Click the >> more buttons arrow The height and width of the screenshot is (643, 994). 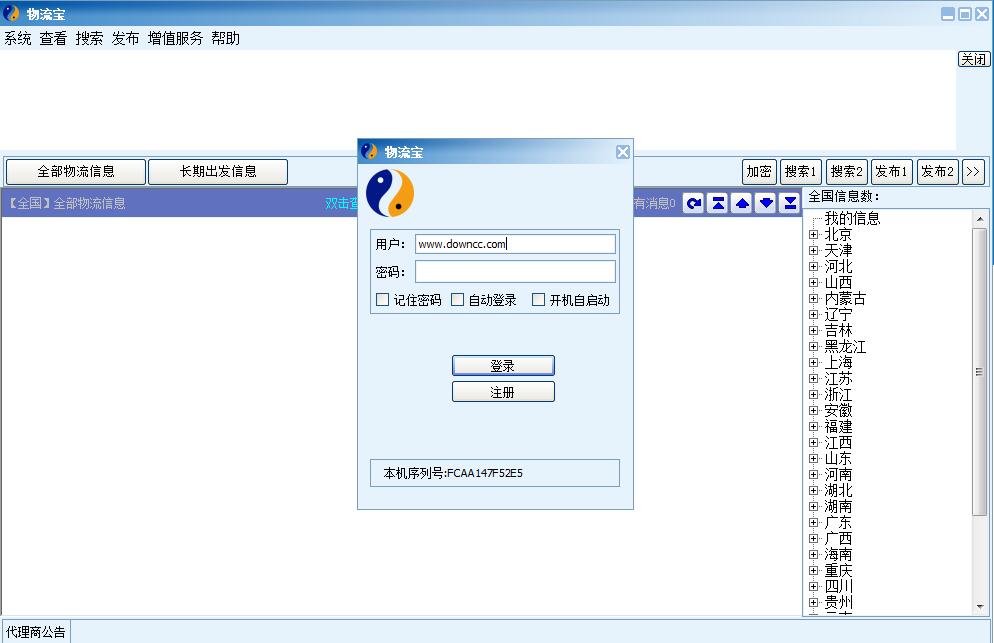tap(973, 171)
